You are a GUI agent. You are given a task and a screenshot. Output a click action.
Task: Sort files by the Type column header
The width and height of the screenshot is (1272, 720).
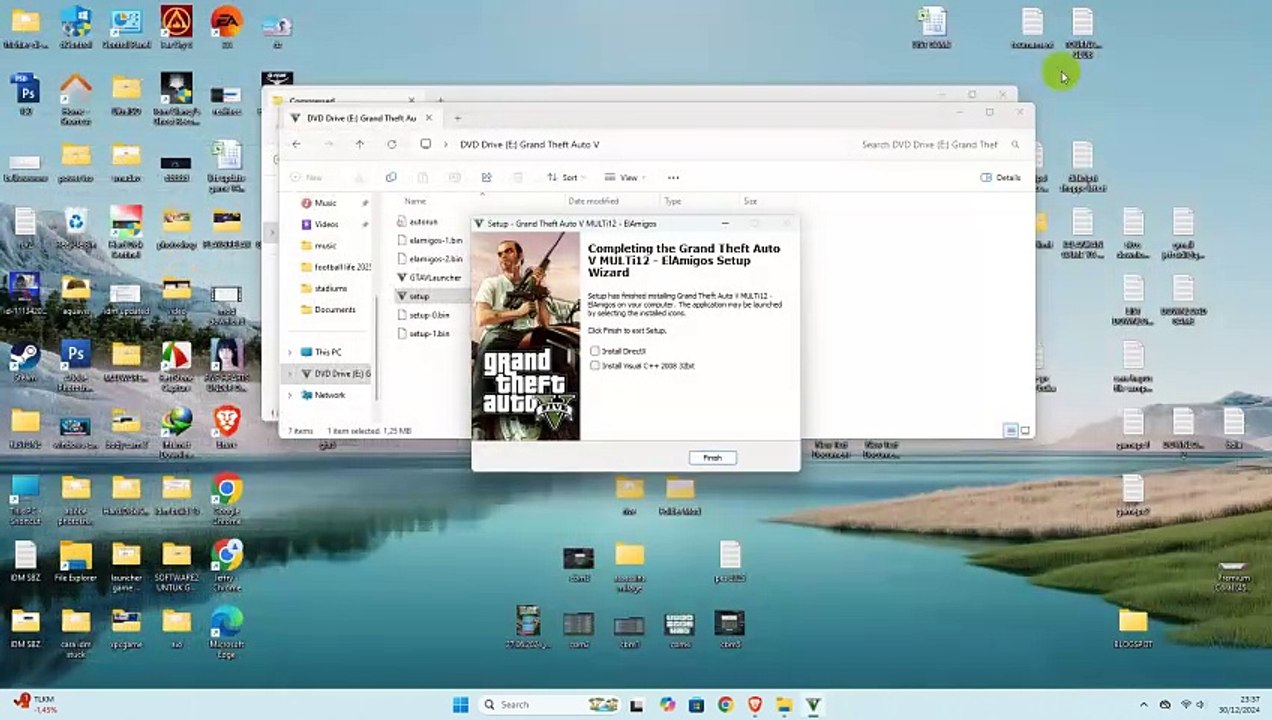[x=673, y=201]
